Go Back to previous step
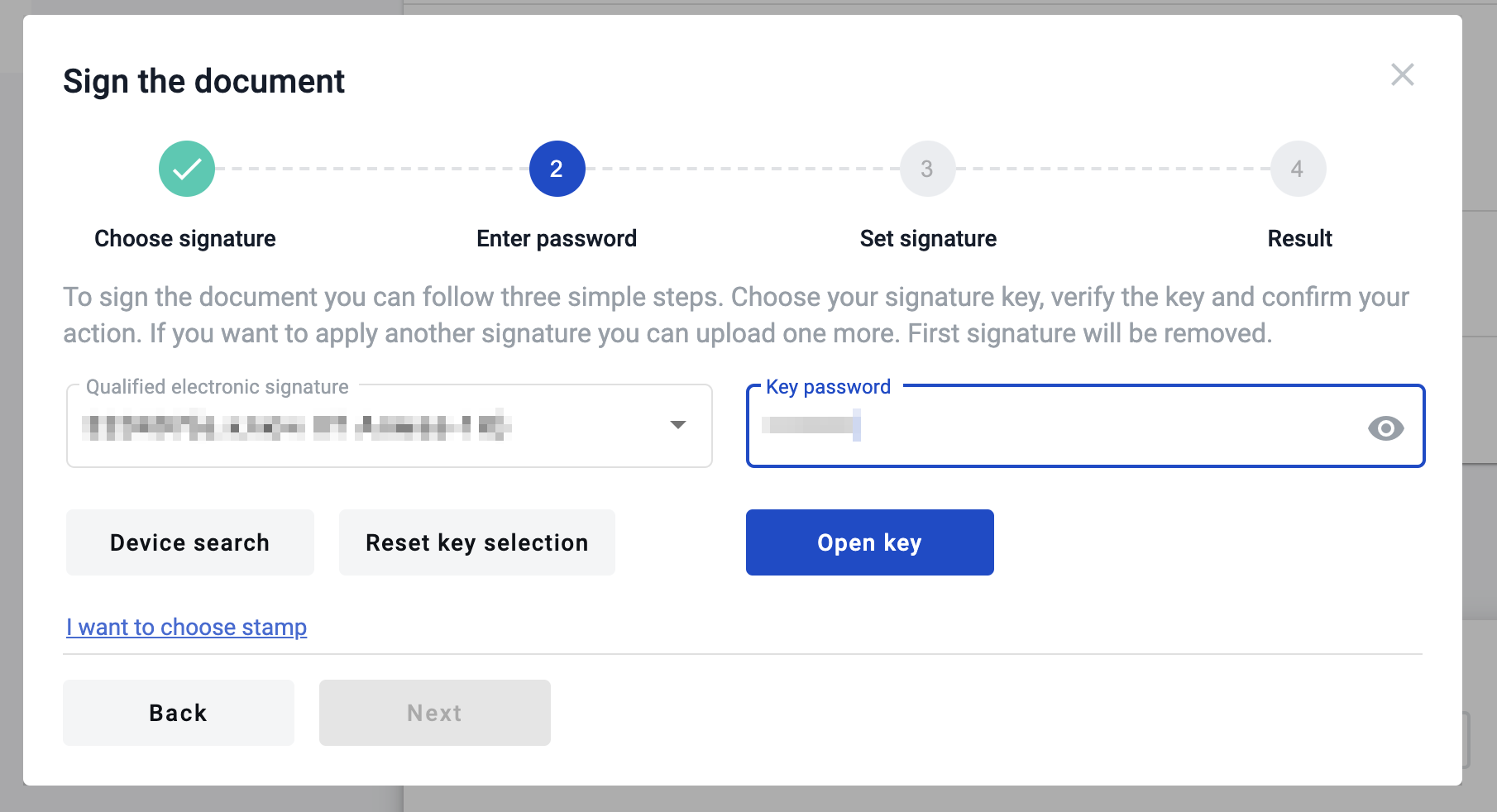The width and height of the screenshot is (1497, 812). click(x=179, y=713)
